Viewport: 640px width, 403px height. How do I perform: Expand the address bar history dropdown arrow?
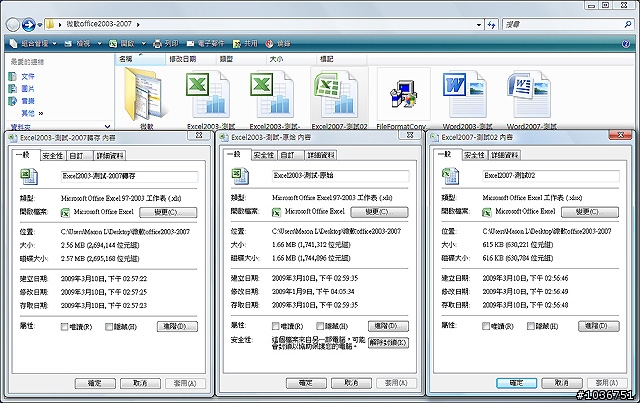click(479, 25)
